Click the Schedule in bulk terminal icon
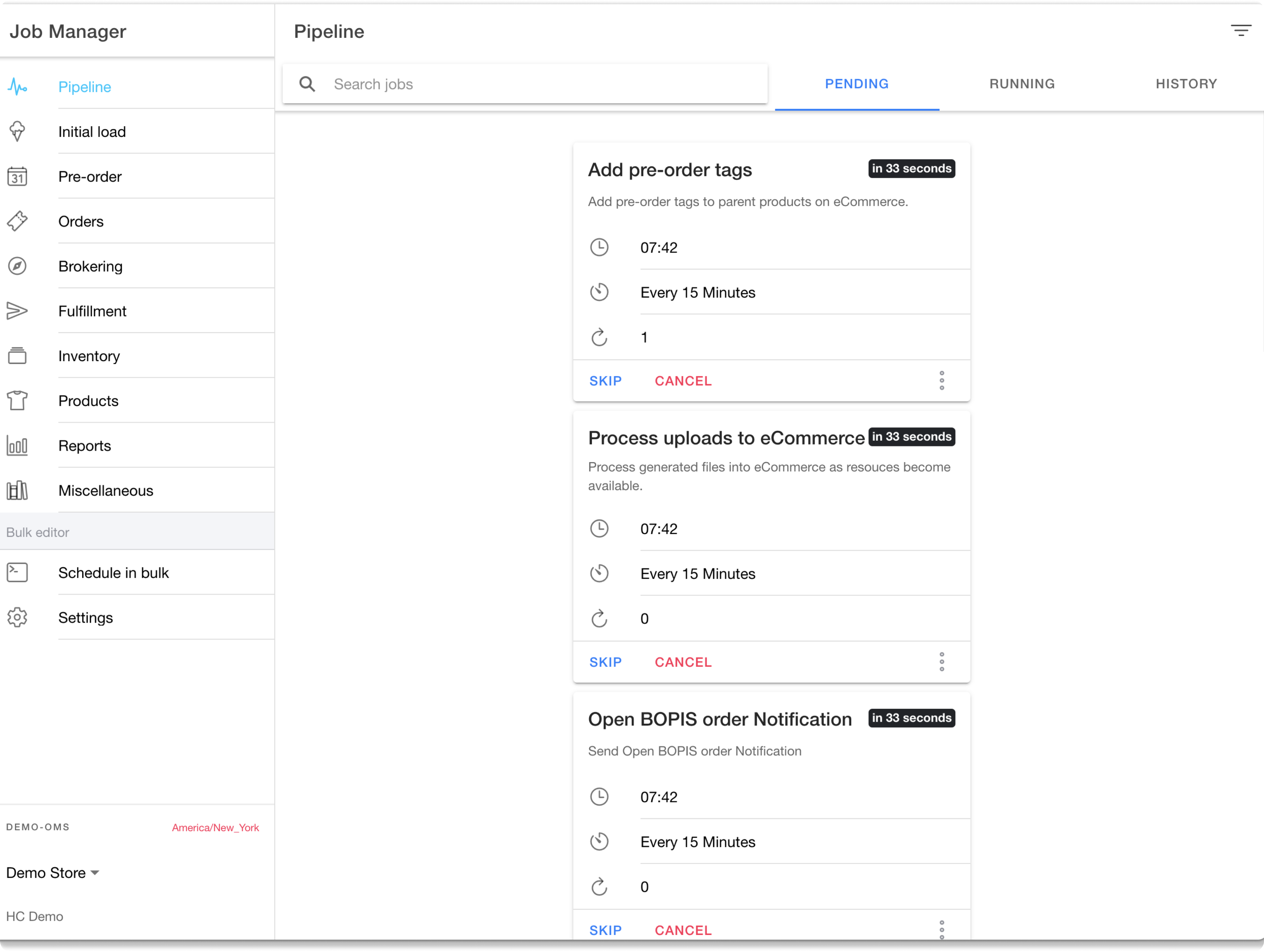This screenshot has width=1264, height=952. [x=17, y=573]
